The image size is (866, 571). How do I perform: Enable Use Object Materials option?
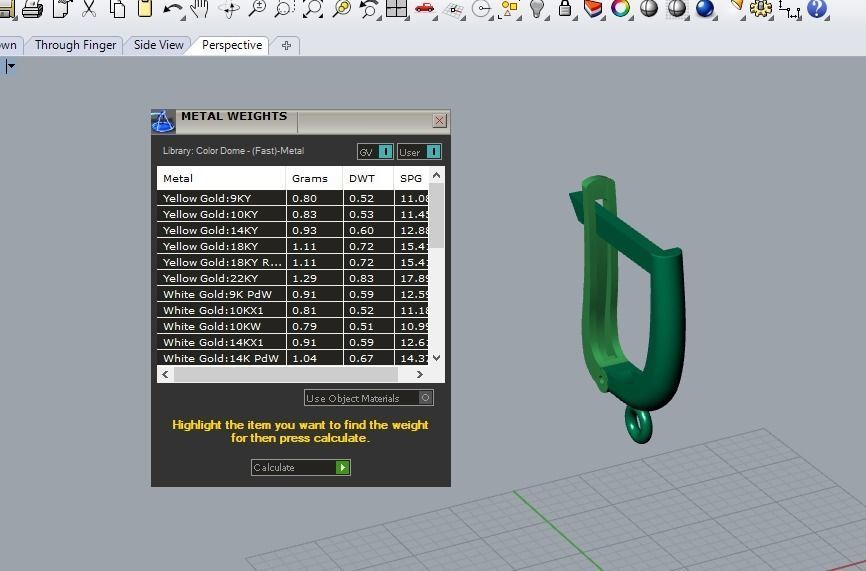coord(369,398)
